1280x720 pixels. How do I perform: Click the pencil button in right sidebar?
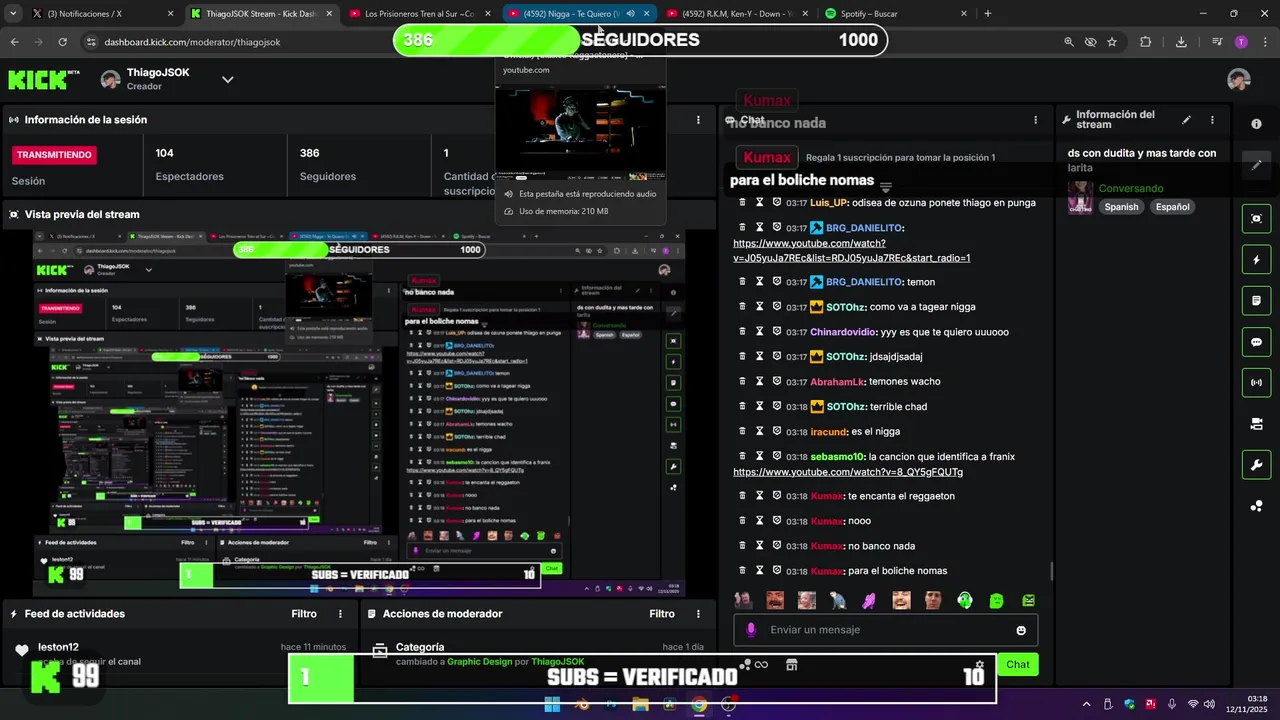[1256, 165]
